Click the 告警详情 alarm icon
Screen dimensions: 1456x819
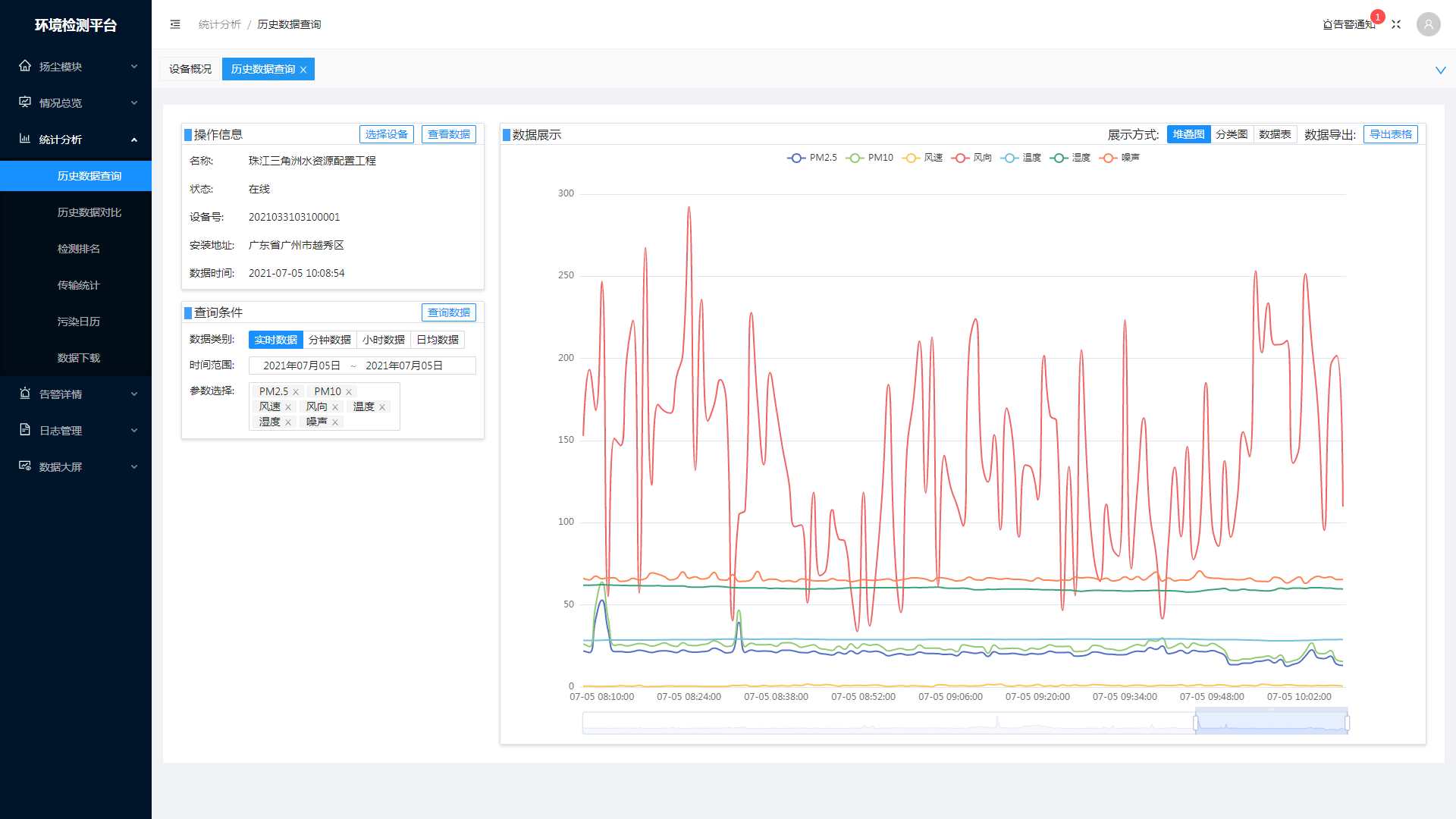[25, 394]
